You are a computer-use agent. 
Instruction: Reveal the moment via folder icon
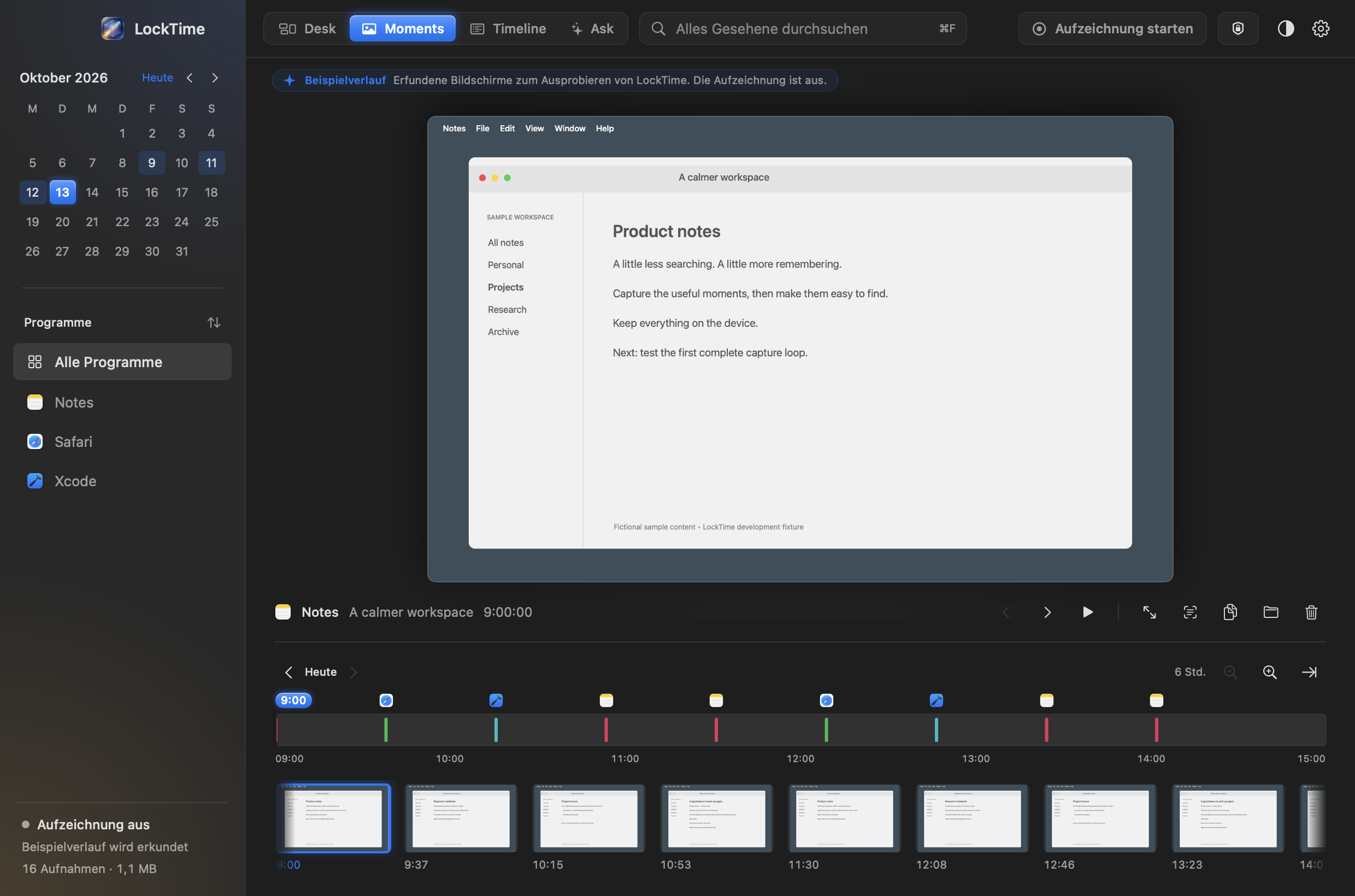click(x=1270, y=612)
